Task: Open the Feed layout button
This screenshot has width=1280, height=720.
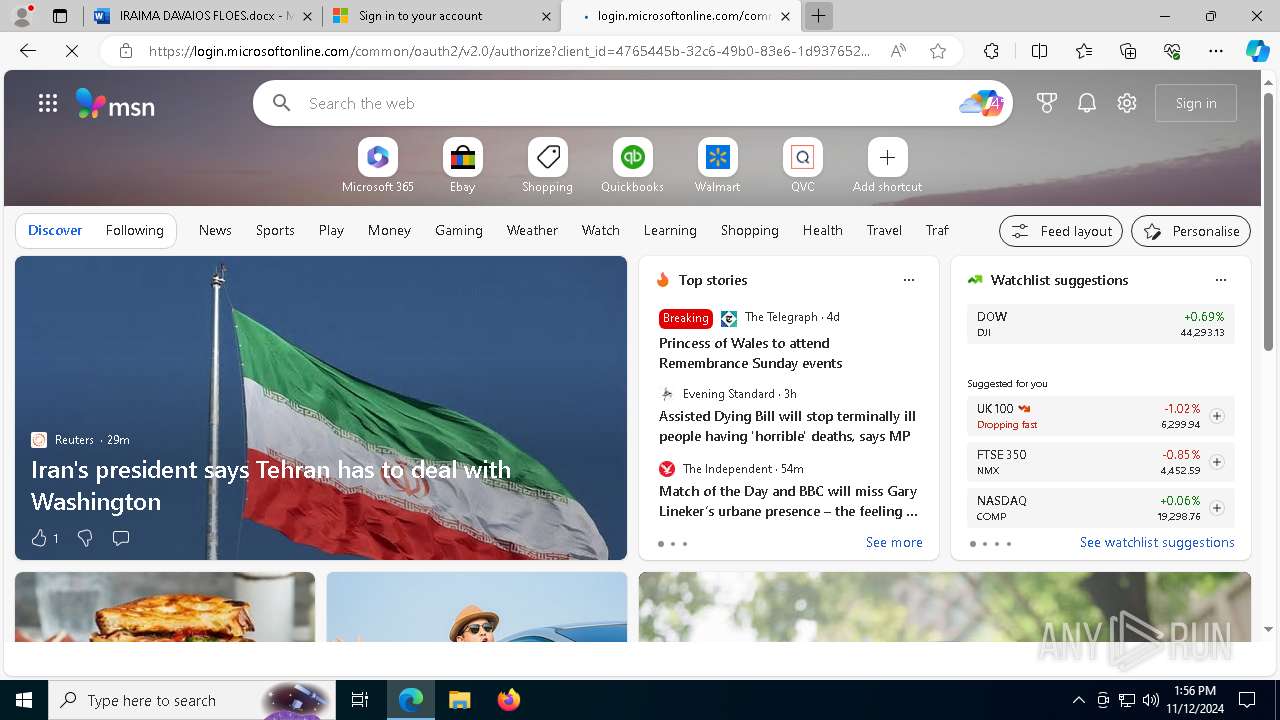Action: point(1061,231)
